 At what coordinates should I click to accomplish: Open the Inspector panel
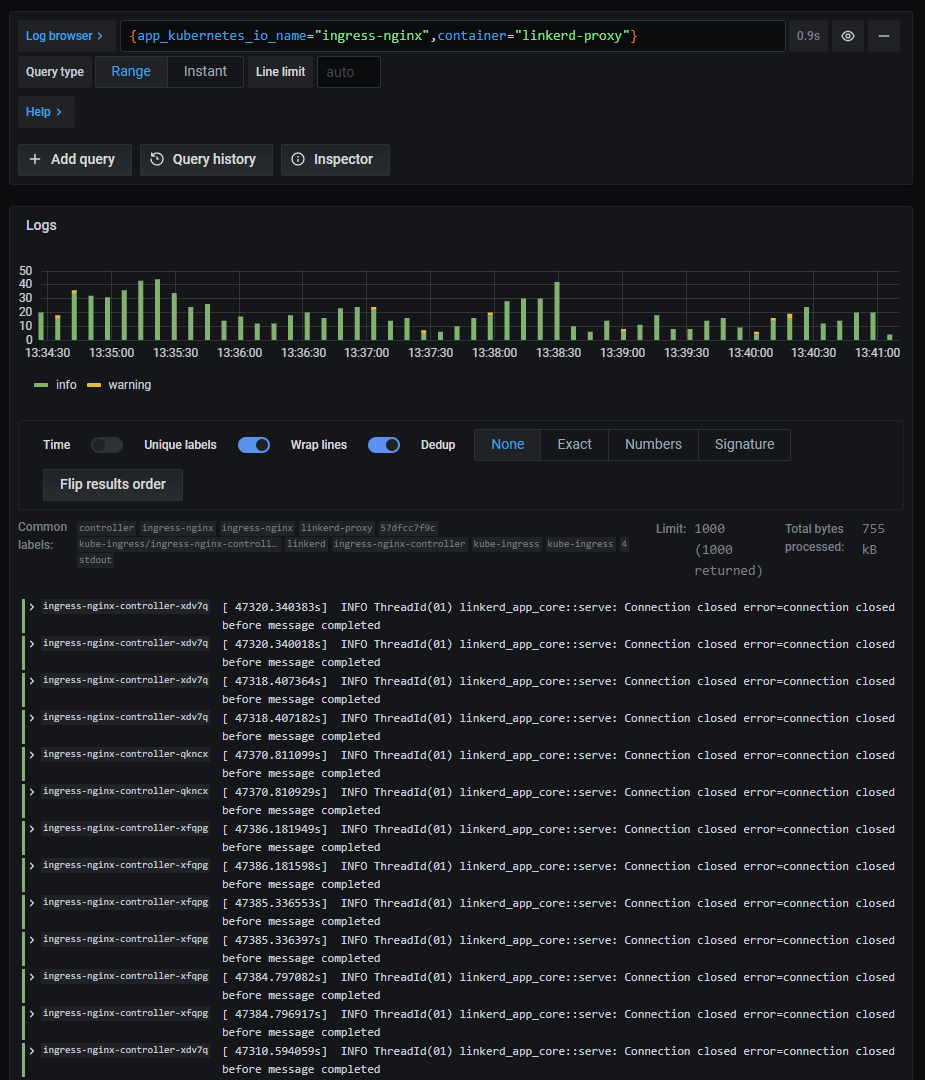[335, 159]
